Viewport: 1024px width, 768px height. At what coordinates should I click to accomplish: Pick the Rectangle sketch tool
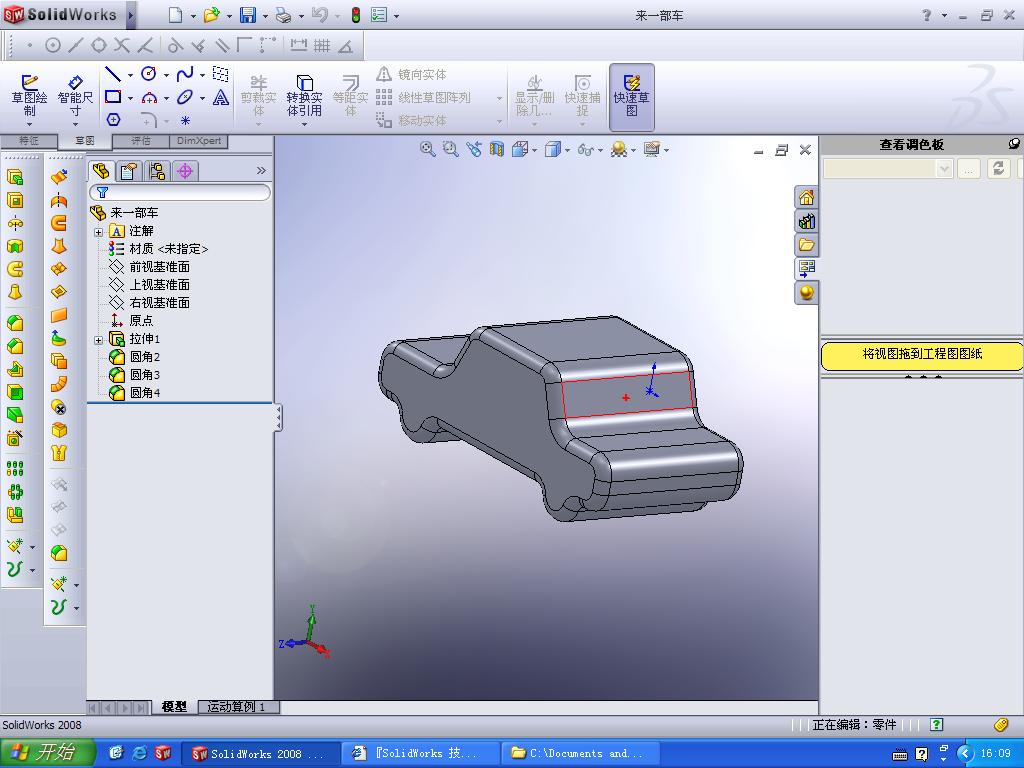[113, 97]
